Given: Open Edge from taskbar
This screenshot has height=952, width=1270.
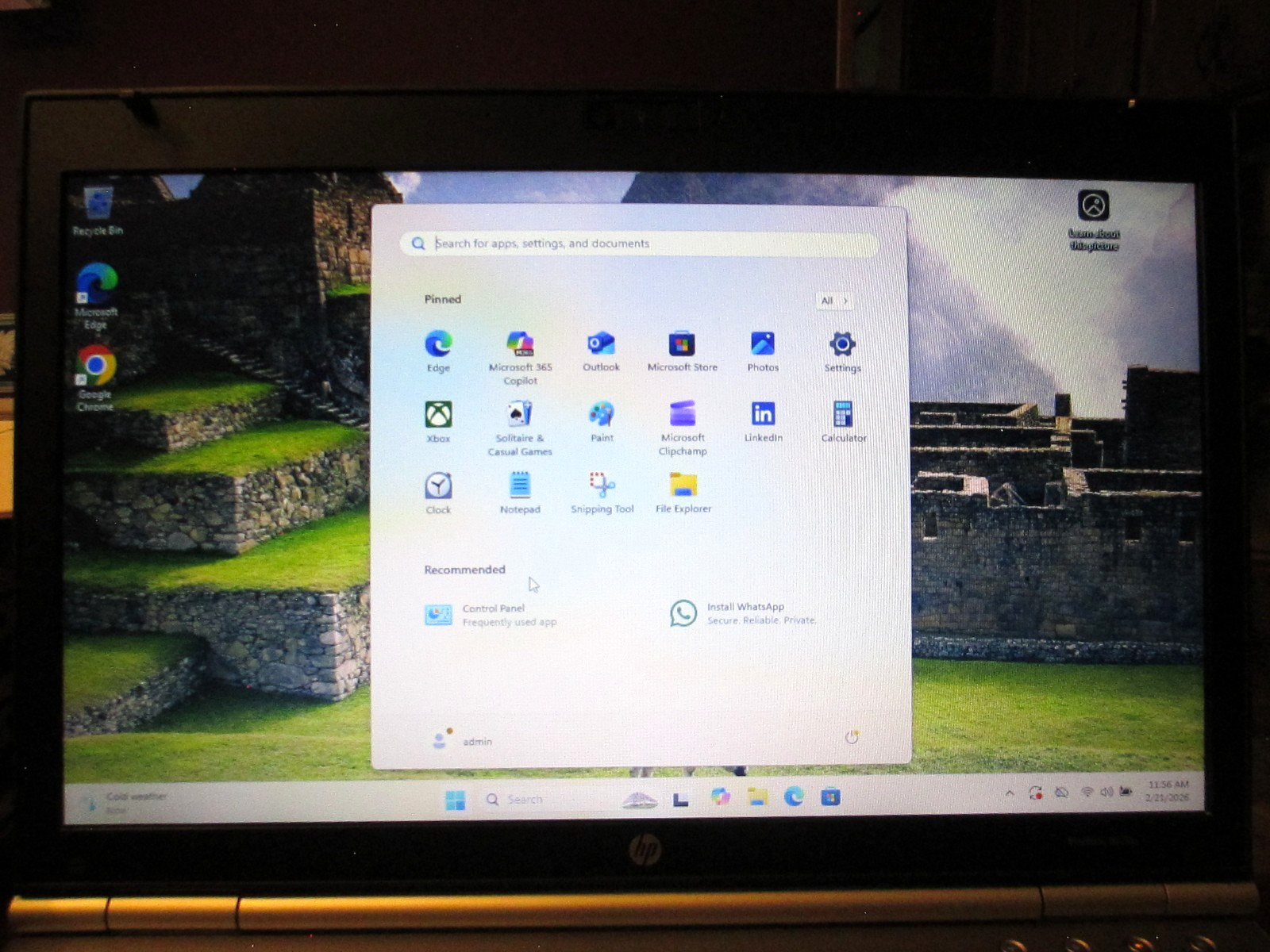Looking at the screenshot, I should tap(794, 797).
